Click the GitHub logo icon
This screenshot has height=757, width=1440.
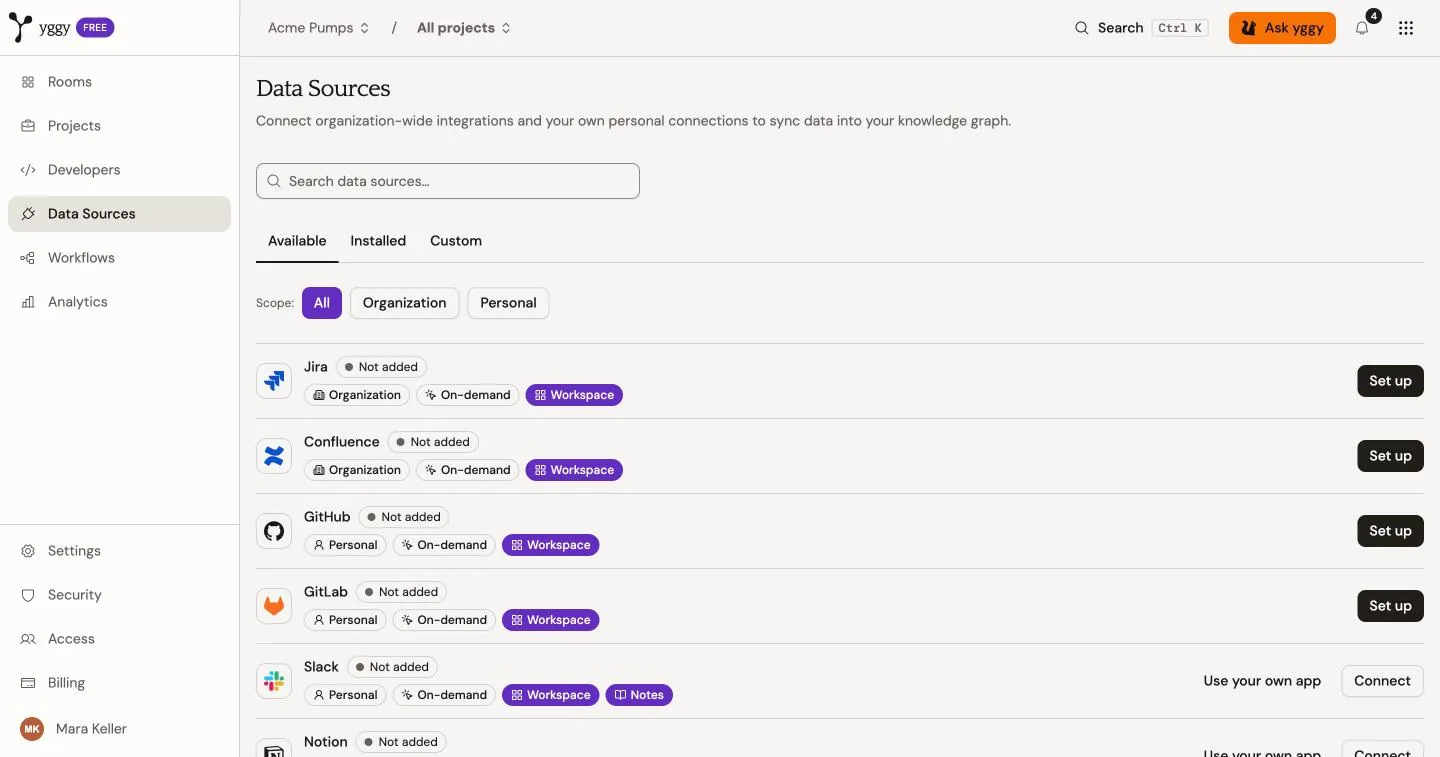(x=274, y=531)
